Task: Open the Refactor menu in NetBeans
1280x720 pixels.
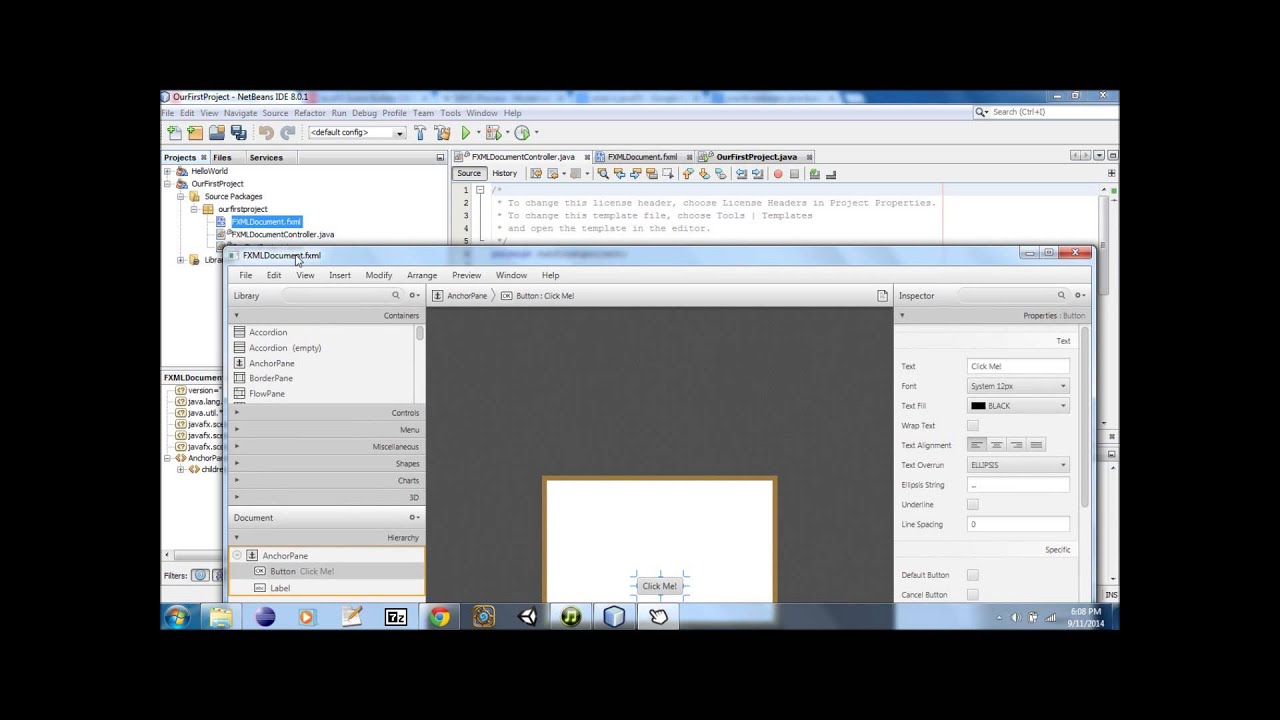Action: 309,113
